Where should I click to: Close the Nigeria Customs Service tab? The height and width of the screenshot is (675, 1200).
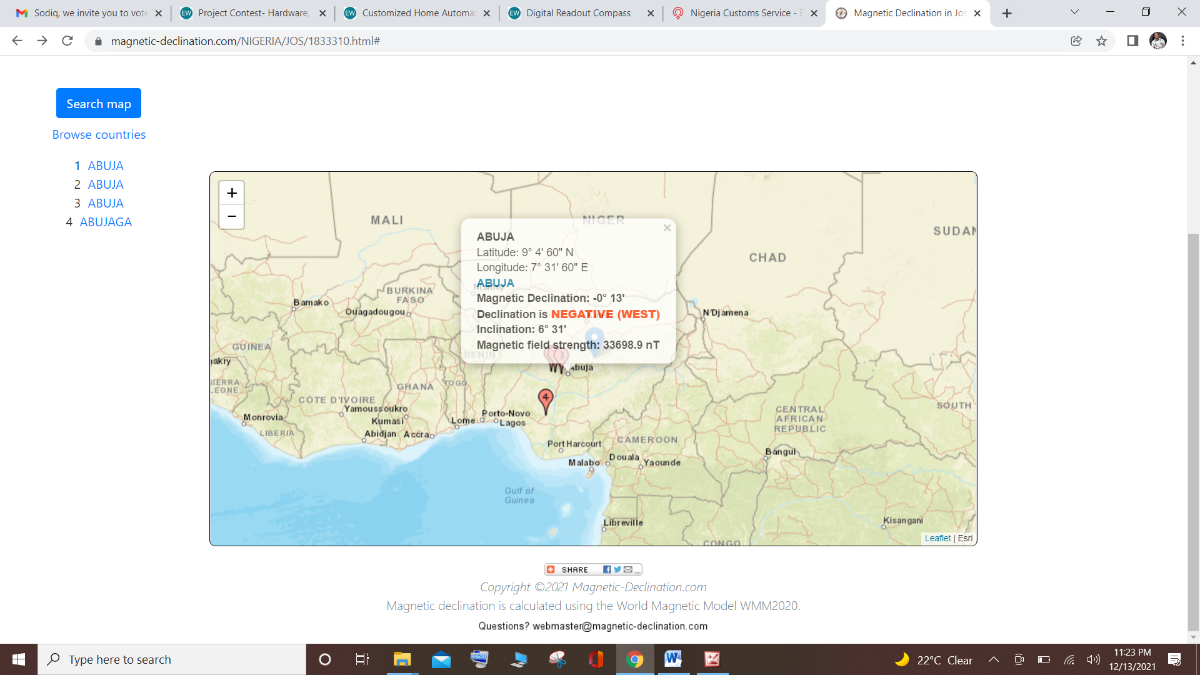click(x=814, y=13)
